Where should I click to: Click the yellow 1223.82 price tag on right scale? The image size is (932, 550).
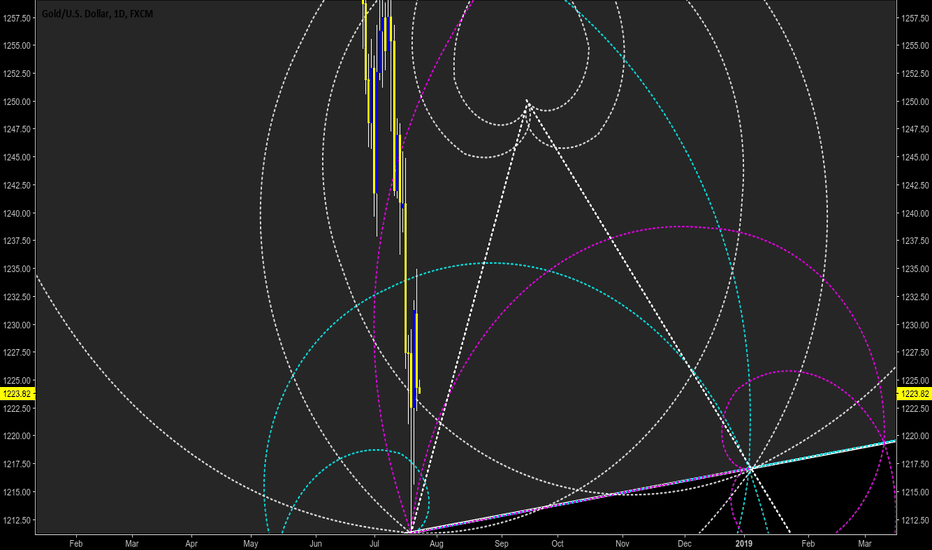[x=914, y=394]
